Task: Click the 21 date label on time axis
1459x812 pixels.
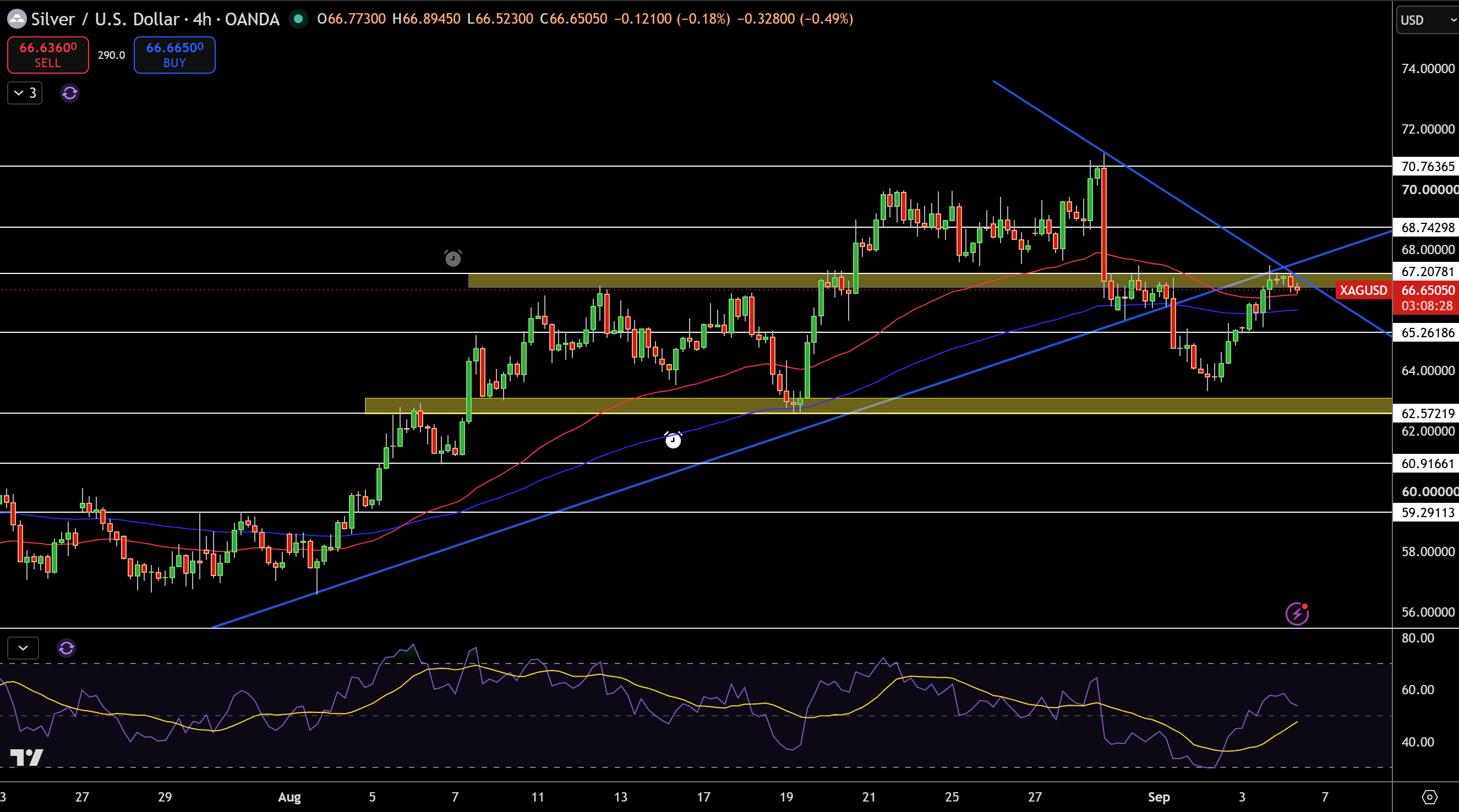Action: 869,797
